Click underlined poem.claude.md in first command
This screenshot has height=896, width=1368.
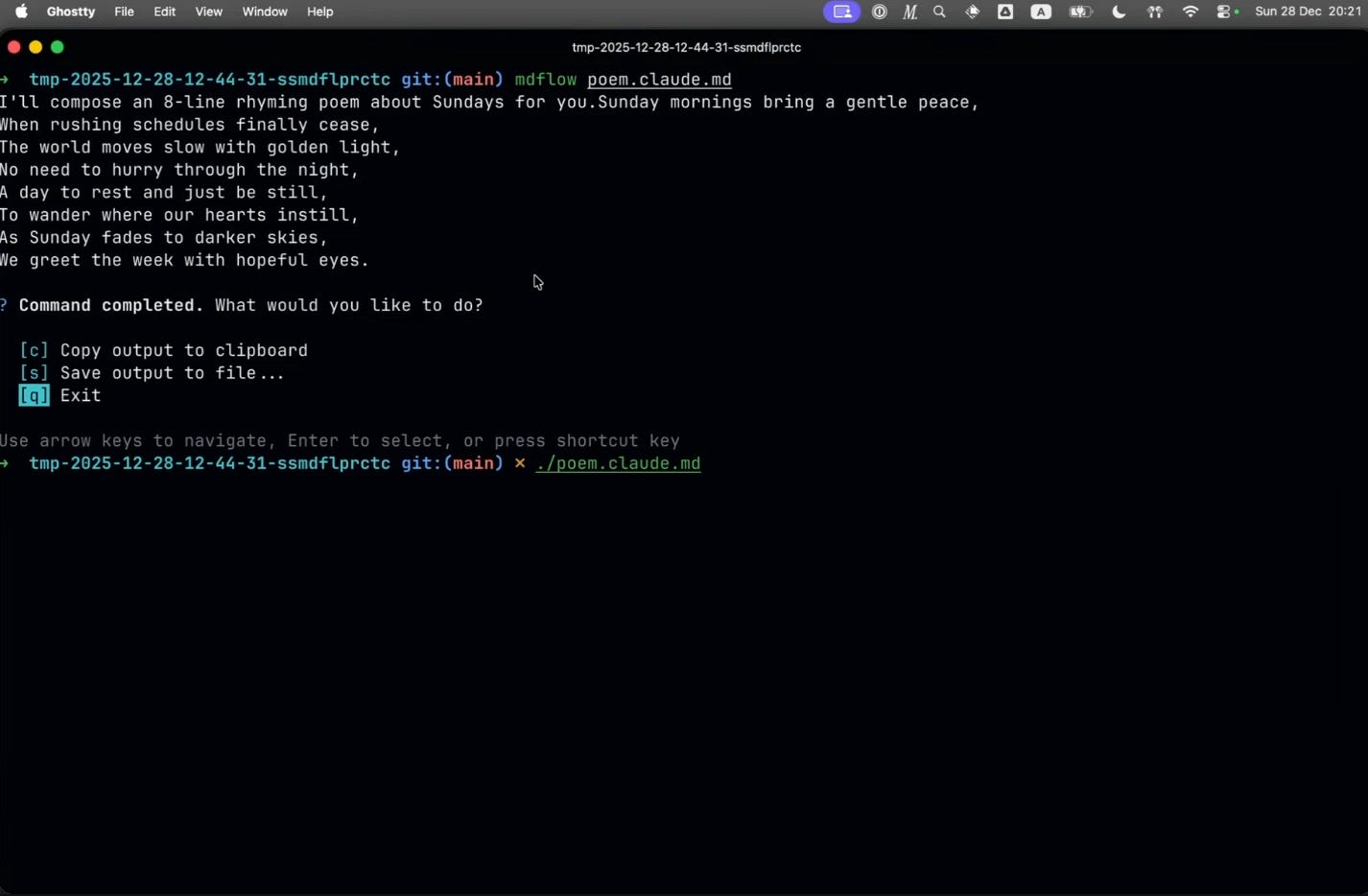pyautogui.click(x=659, y=80)
